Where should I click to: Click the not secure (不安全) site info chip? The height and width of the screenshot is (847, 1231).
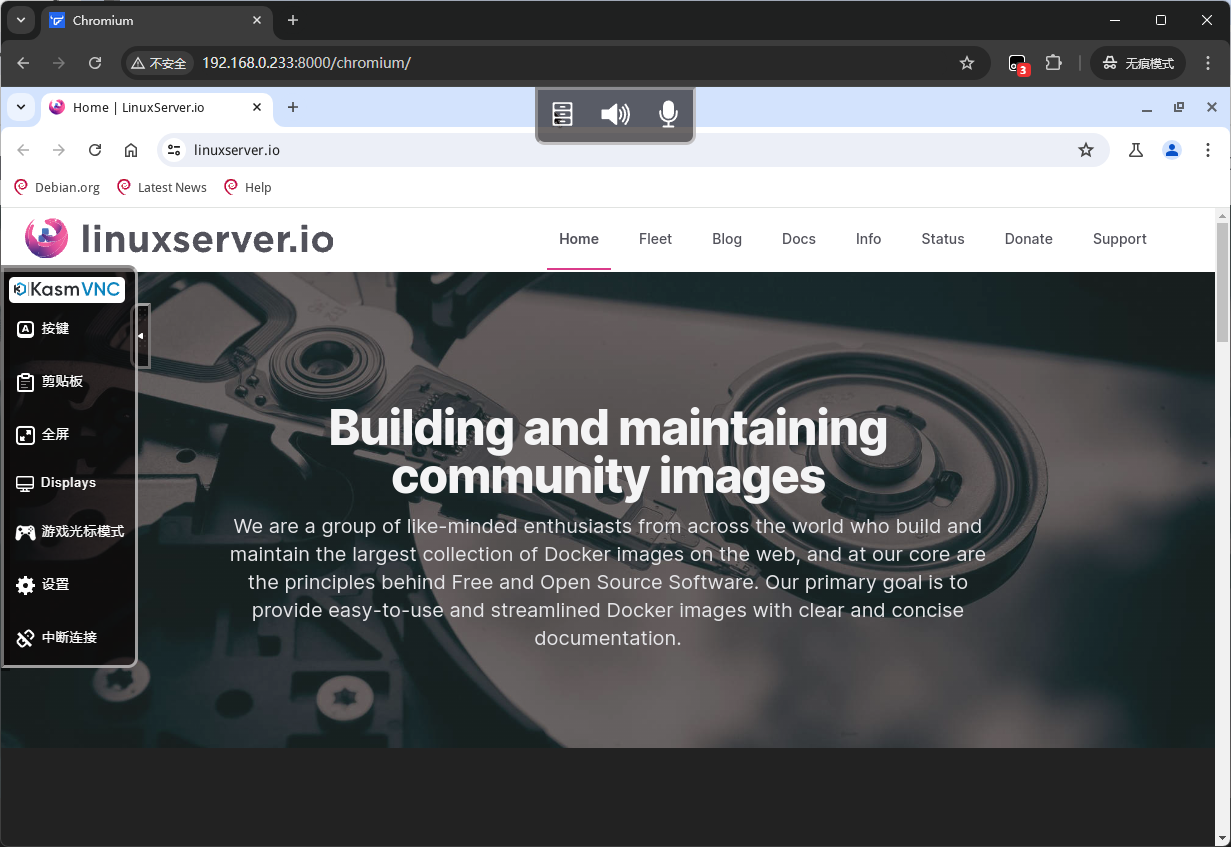tap(159, 63)
